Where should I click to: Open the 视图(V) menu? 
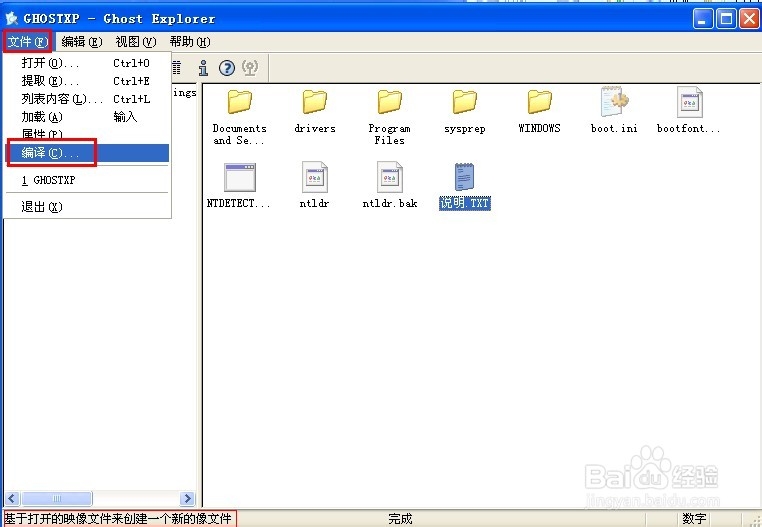pyautogui.click(x=136, y=42)
